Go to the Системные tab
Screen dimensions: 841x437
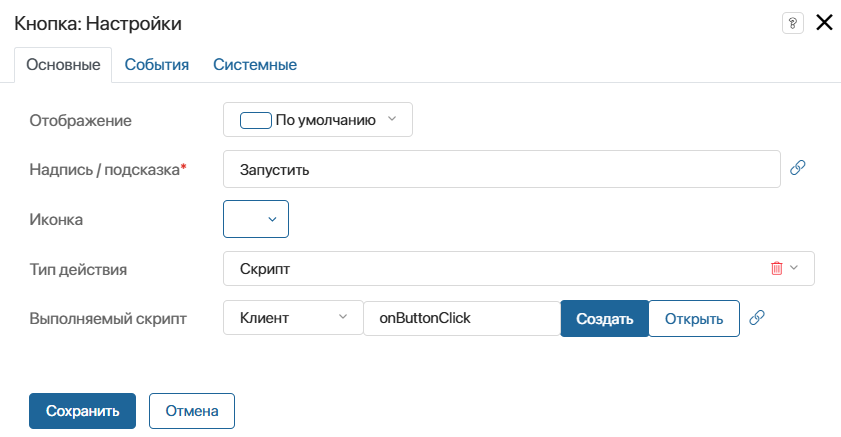[255, 65]
